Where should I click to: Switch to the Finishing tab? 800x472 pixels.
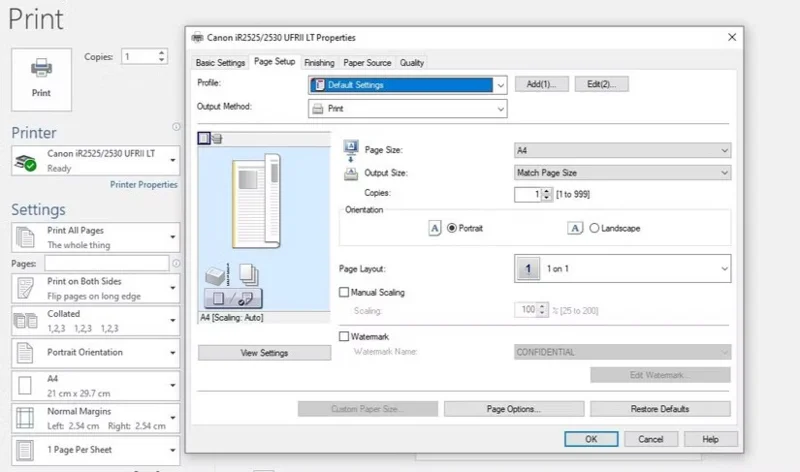click(x=319, y=63)
